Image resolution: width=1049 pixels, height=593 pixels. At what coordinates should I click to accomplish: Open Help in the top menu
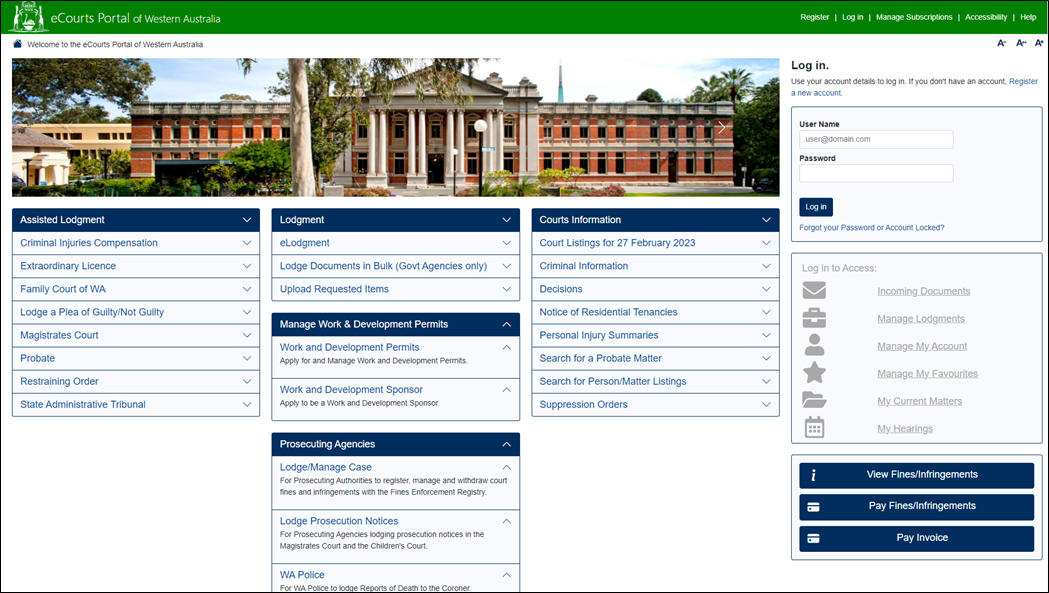(1028, 17)
